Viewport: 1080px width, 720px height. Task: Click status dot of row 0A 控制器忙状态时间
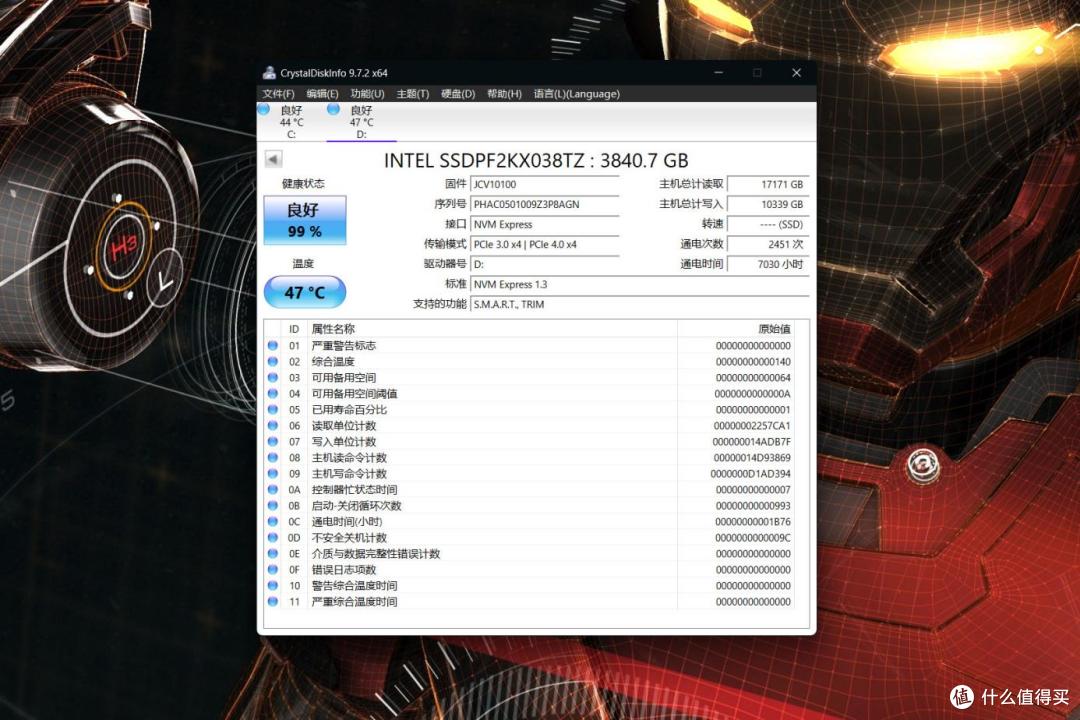273,489
